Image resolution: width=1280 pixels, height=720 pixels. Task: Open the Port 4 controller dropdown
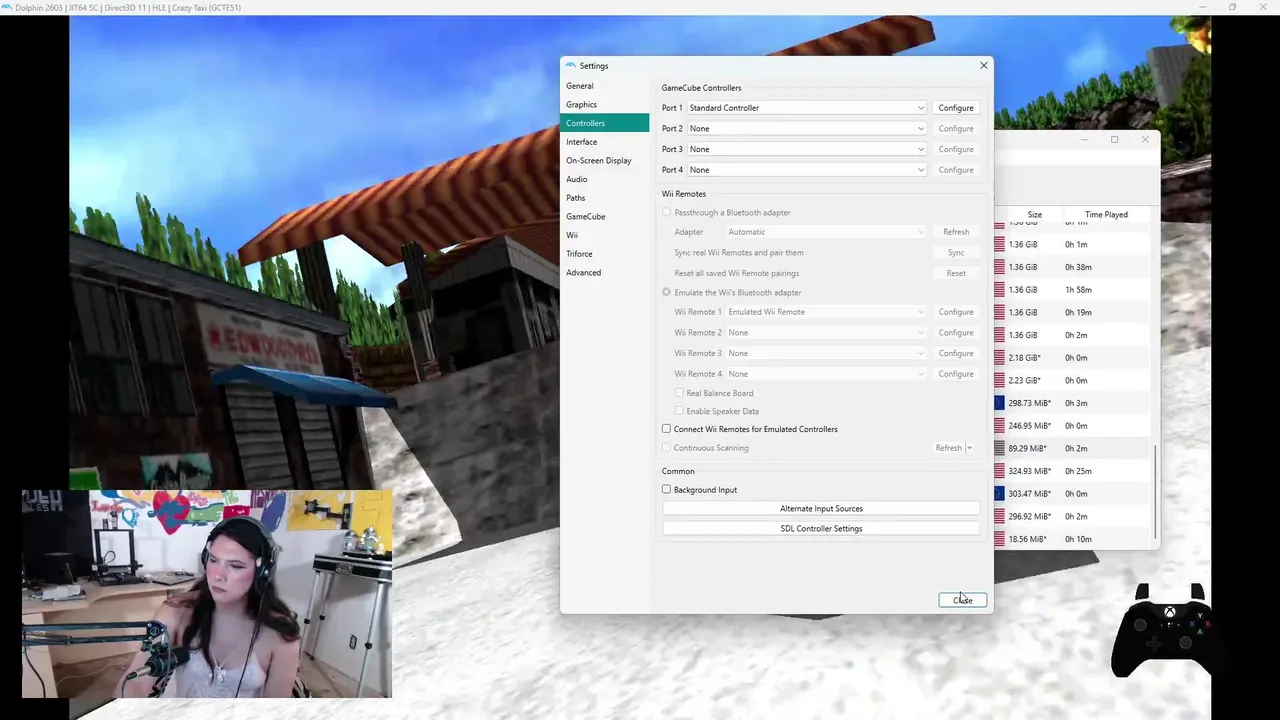[x=807, y=170]
